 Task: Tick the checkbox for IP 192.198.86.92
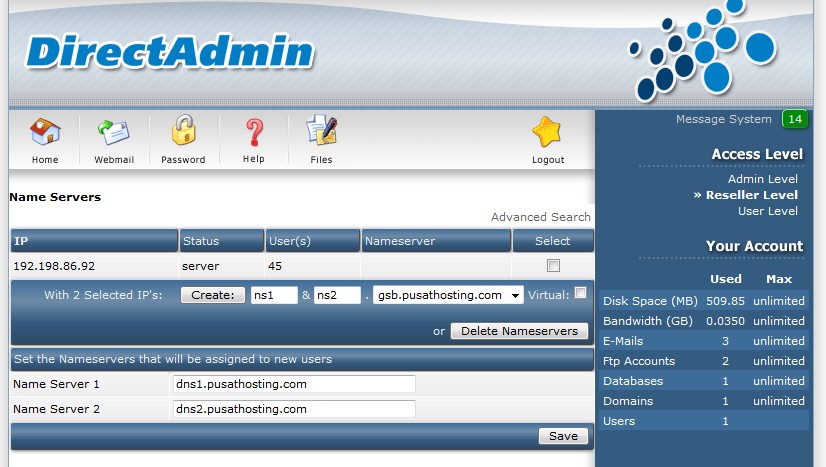[553, 265]
